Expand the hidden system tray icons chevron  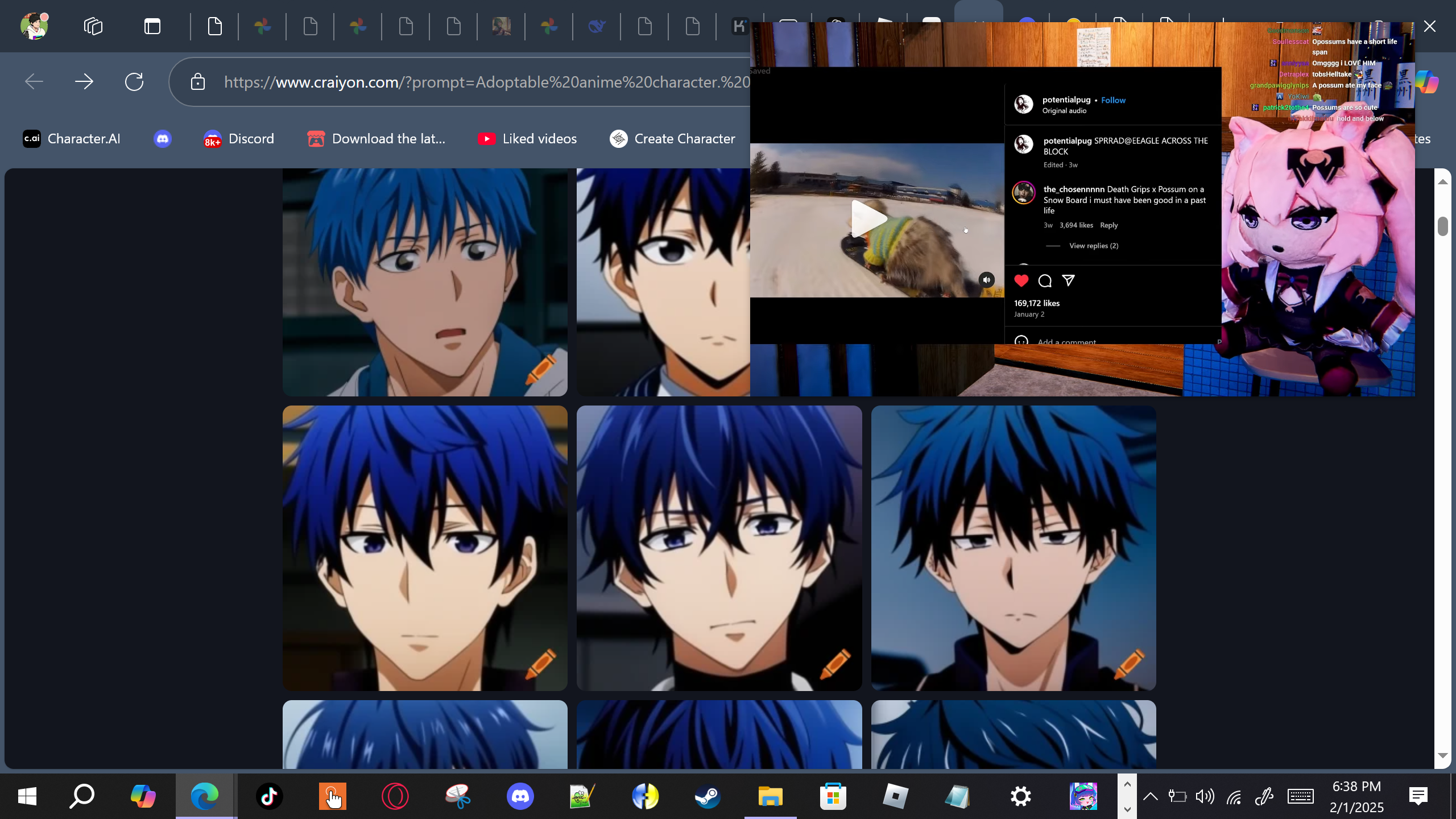click(x=1150, y=796)
